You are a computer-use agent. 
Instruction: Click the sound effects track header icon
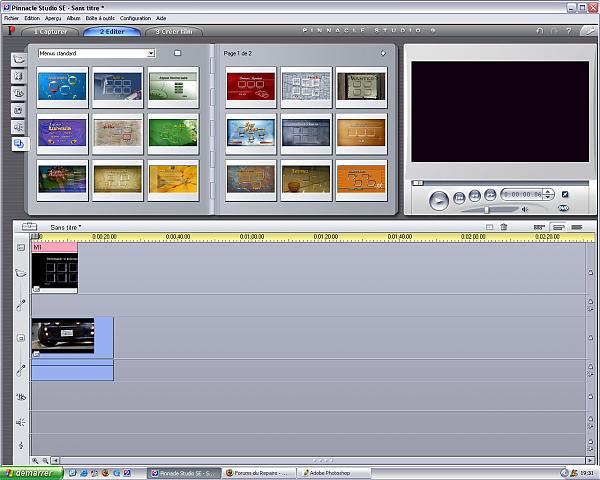[x=21, y=422]
